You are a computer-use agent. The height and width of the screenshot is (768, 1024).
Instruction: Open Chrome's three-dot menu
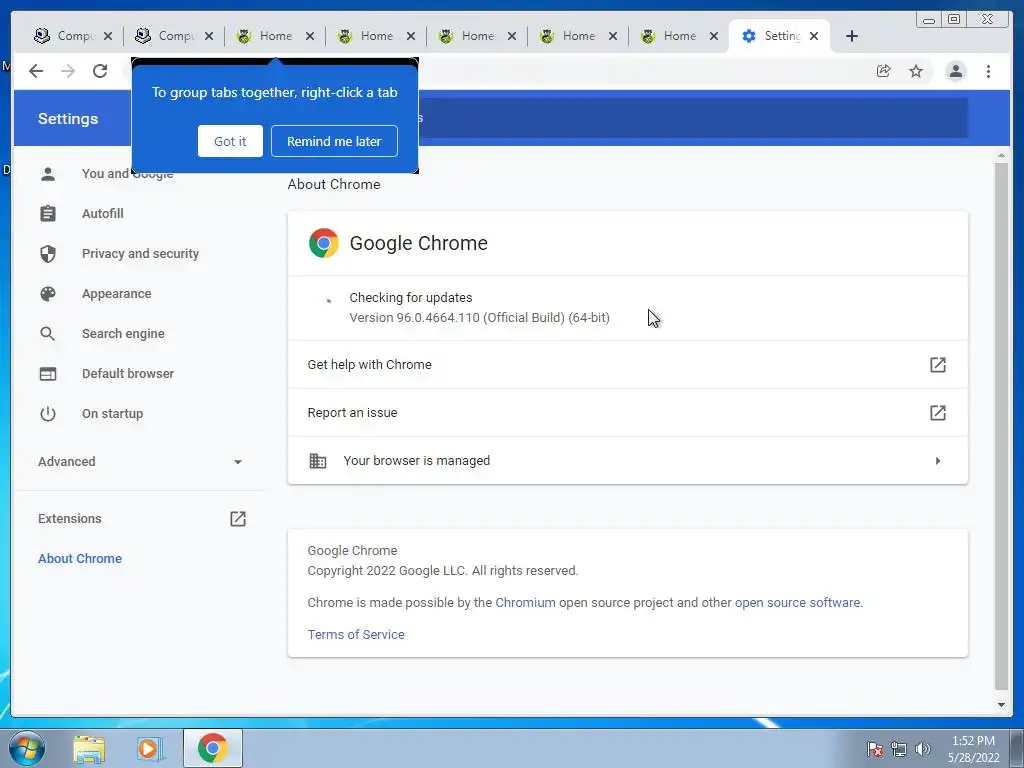coord(988,71)
